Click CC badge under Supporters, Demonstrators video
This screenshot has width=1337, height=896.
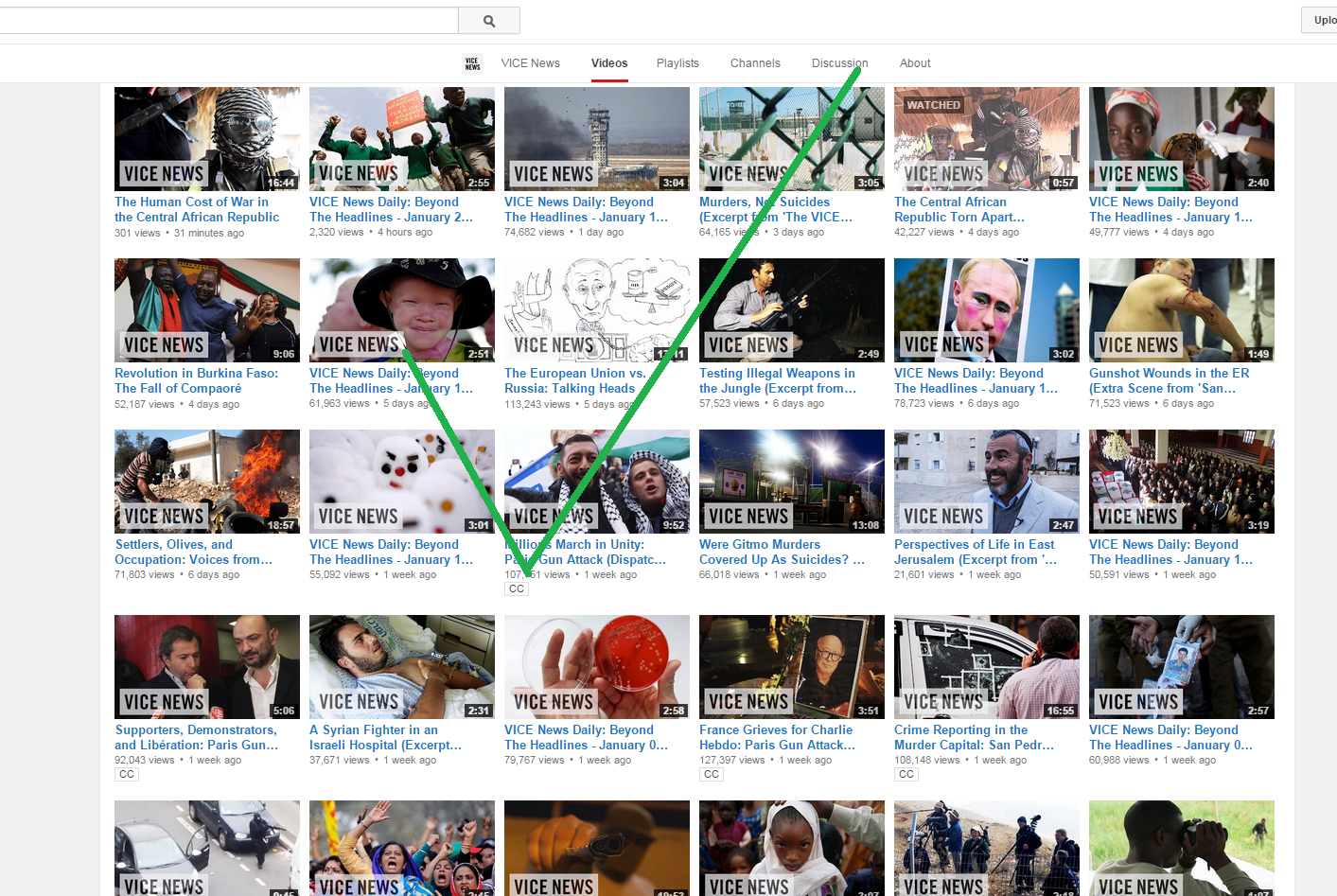127,774
